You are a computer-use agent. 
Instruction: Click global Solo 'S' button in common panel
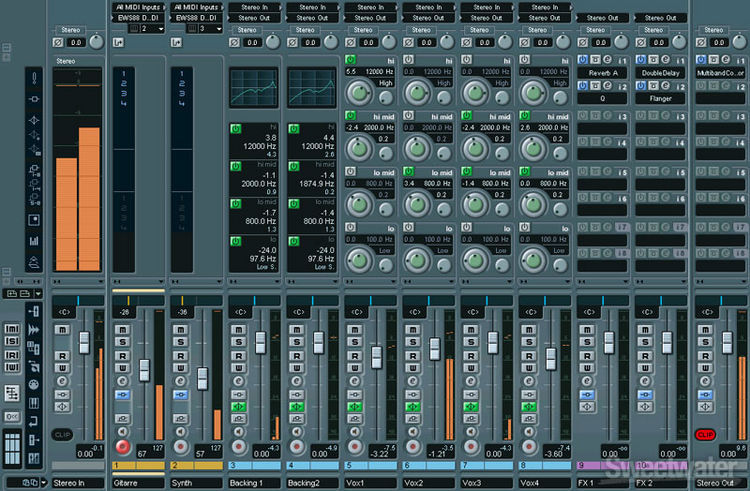coord(12,341)
